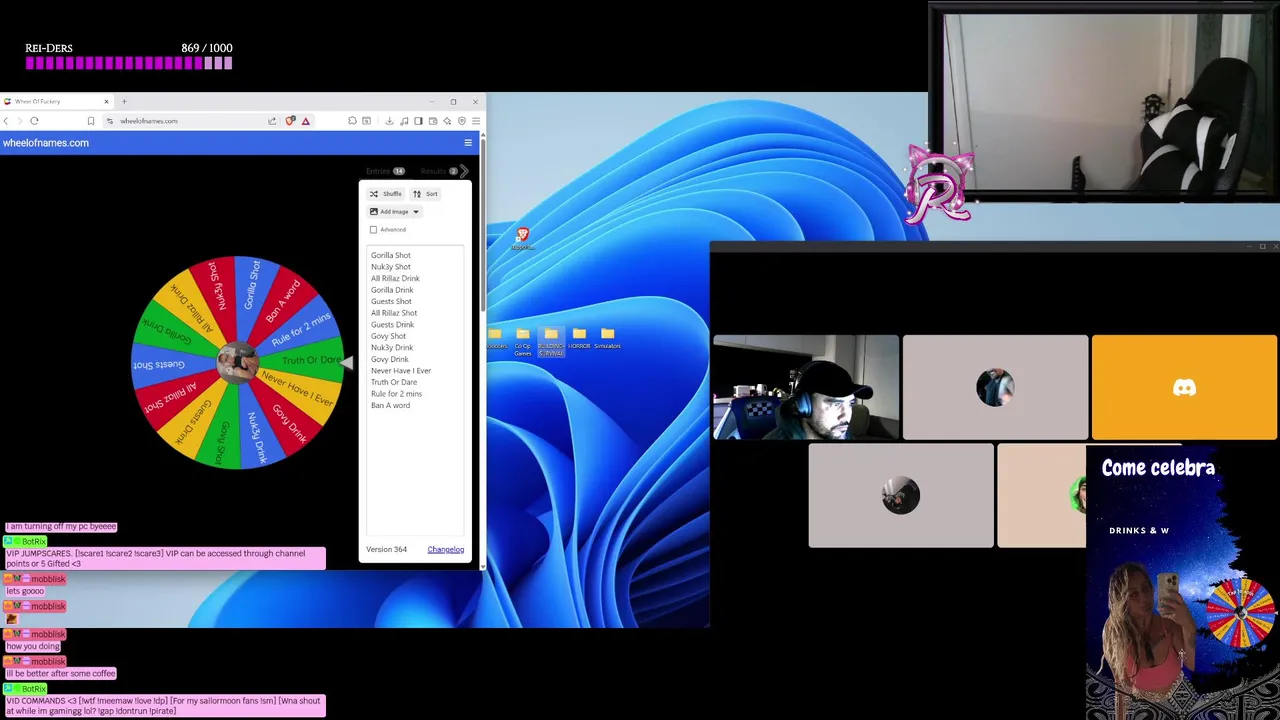Switch to the Entries tab
The image size is (1280, 720).
tap(385, 171)
